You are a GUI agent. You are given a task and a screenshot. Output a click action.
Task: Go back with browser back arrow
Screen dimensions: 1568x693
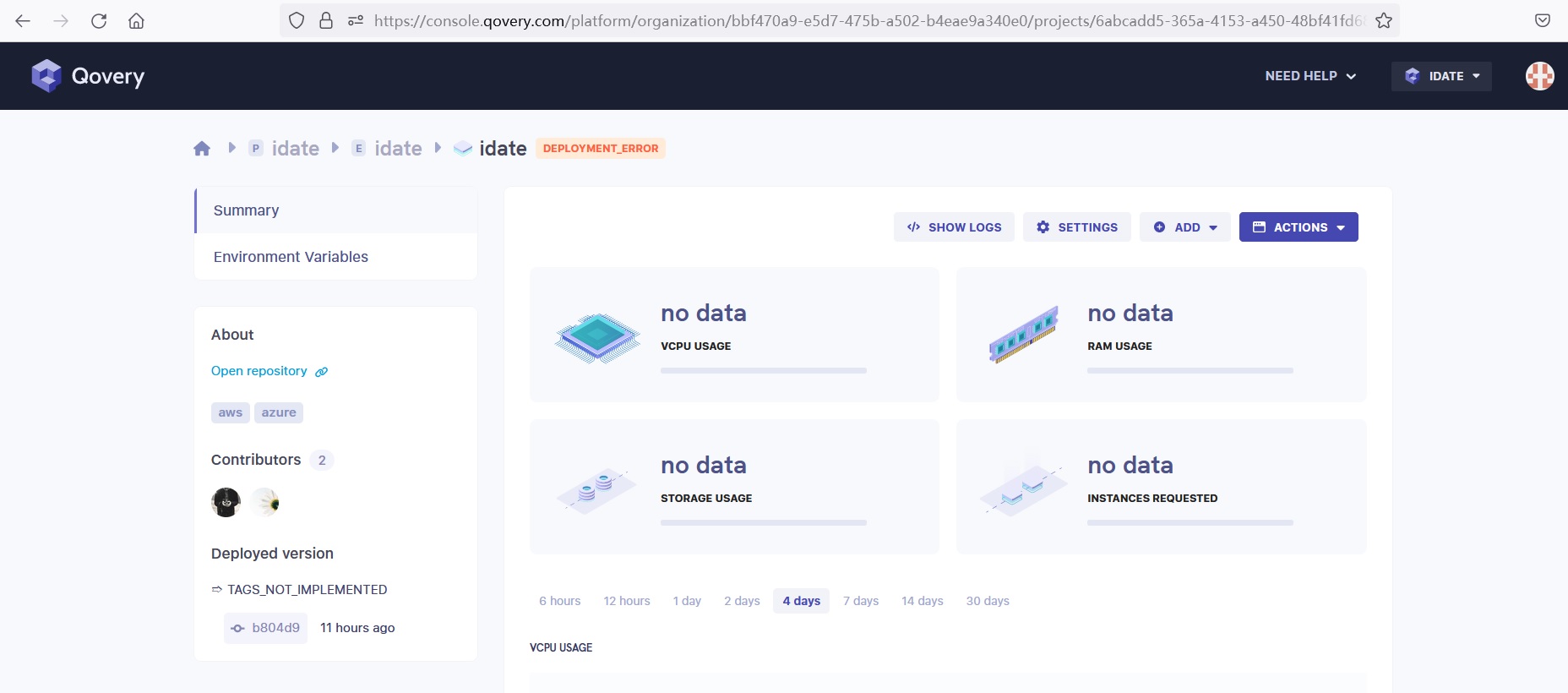click(x=23, y=21)
